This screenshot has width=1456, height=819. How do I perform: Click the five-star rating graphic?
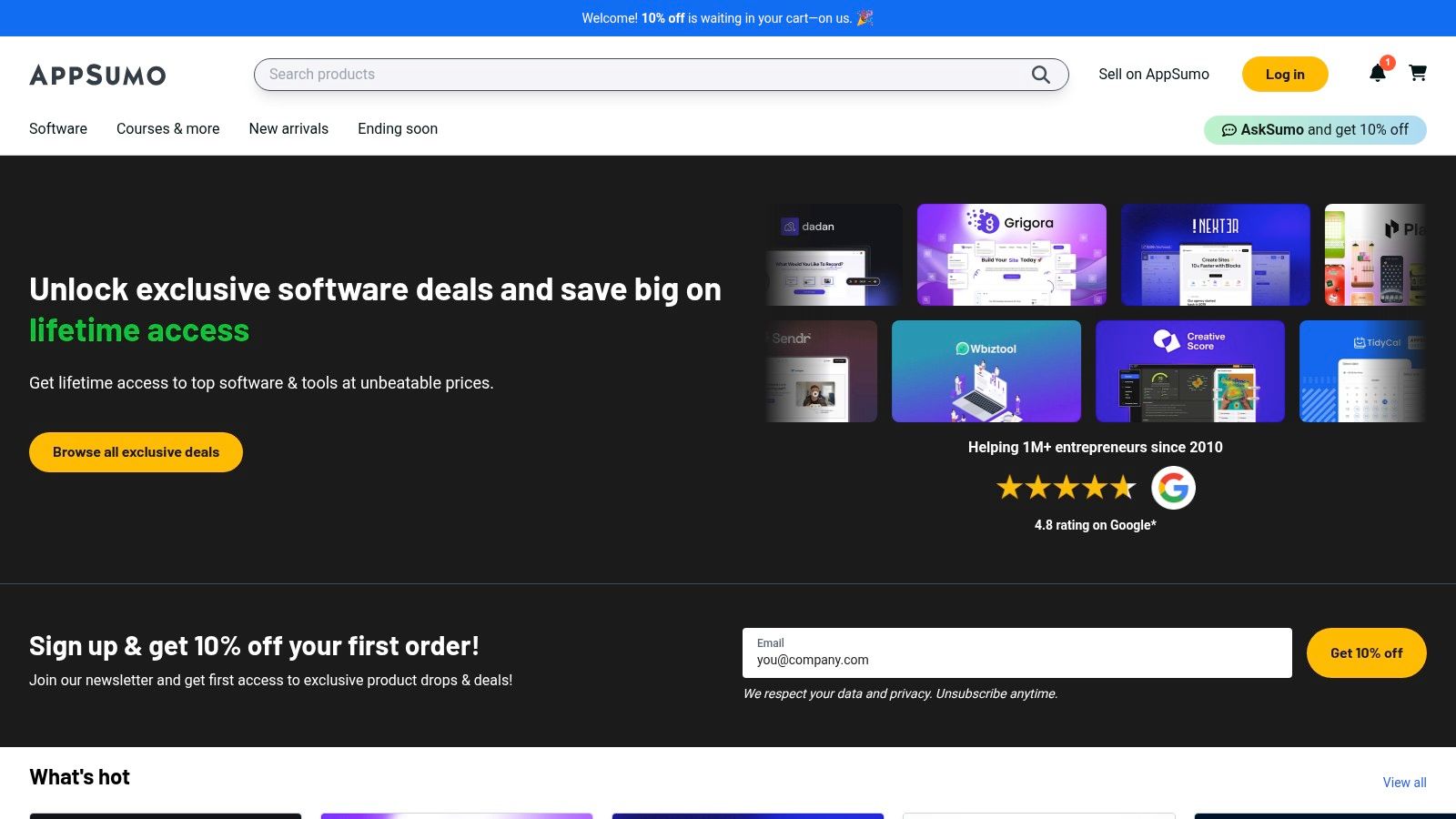tap(1067, 488)
